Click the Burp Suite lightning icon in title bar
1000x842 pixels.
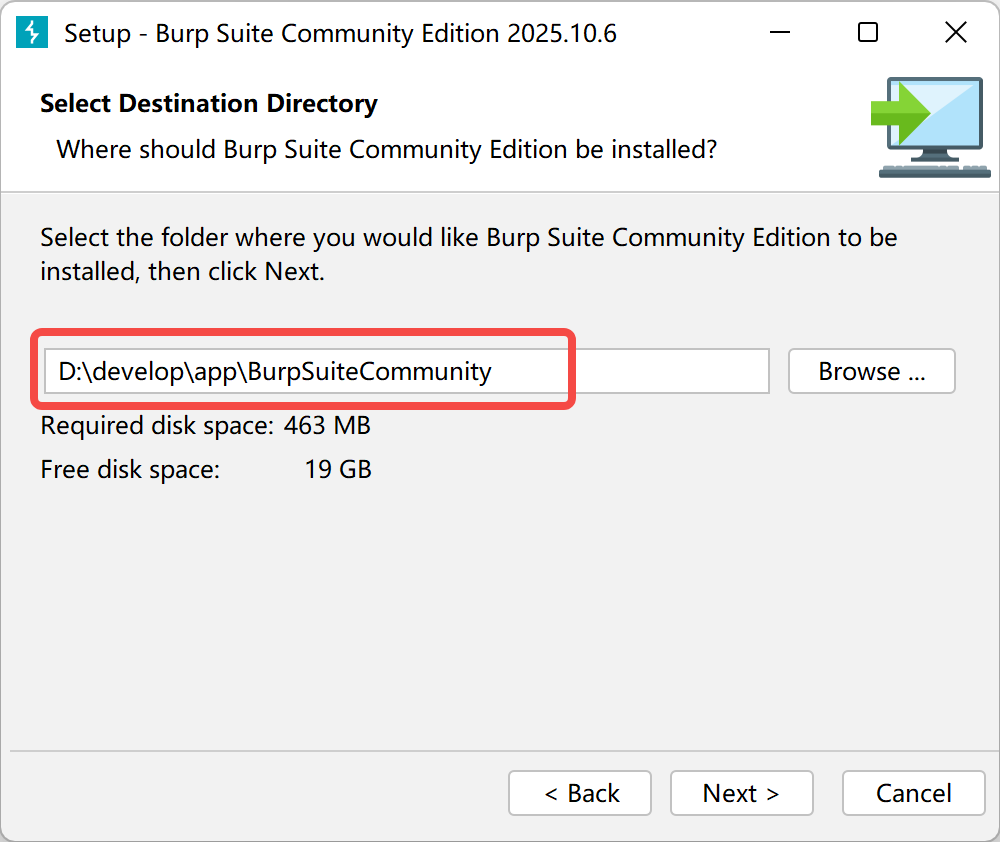coord(32,33)
